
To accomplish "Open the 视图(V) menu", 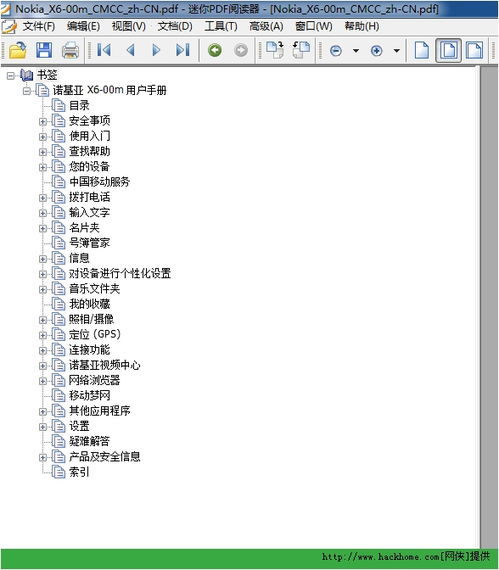I will coord(129,26).
